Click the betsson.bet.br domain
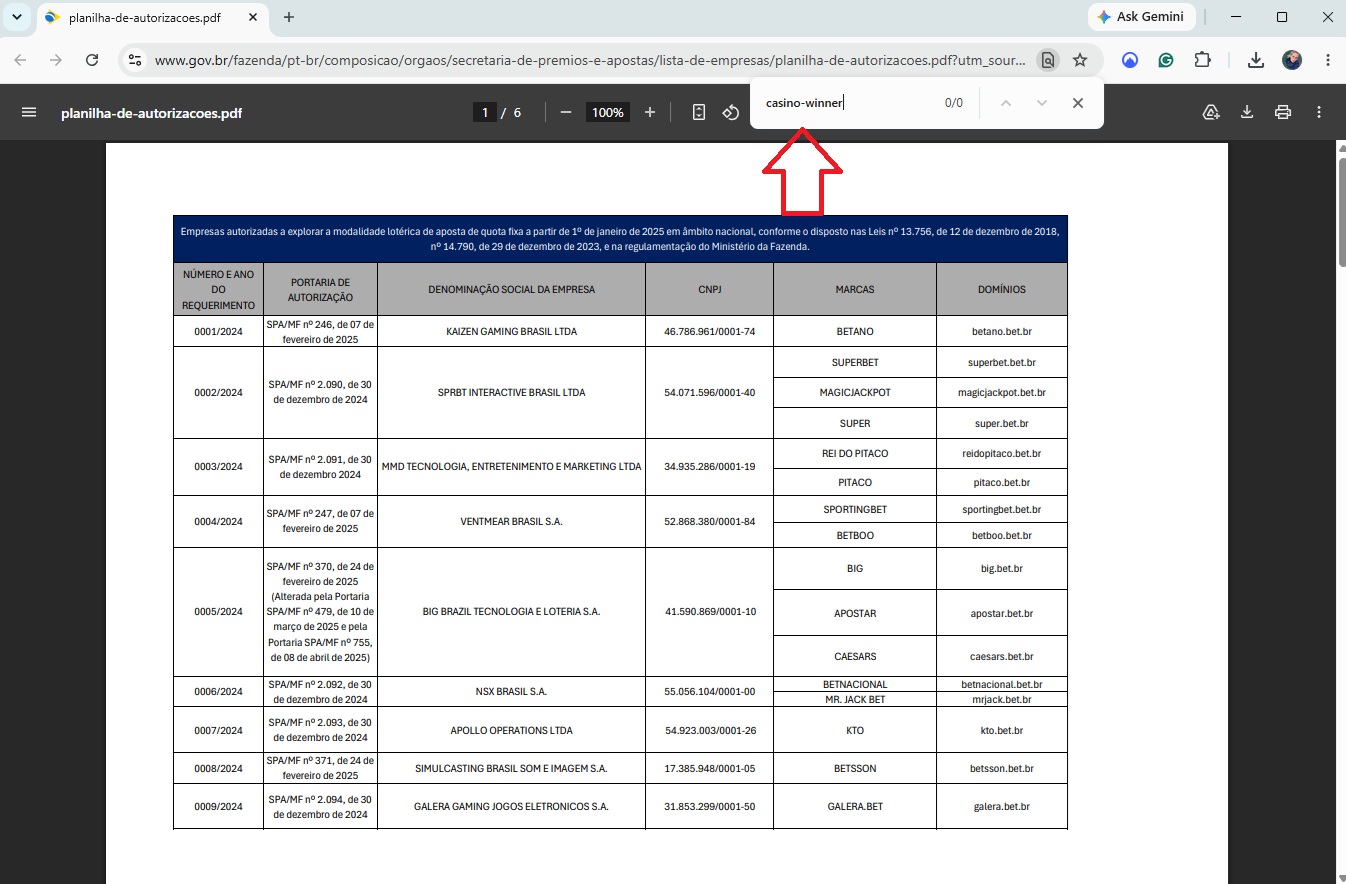Image resolution: width=1346 pixels, height=884 pixels. point(1002,768)
